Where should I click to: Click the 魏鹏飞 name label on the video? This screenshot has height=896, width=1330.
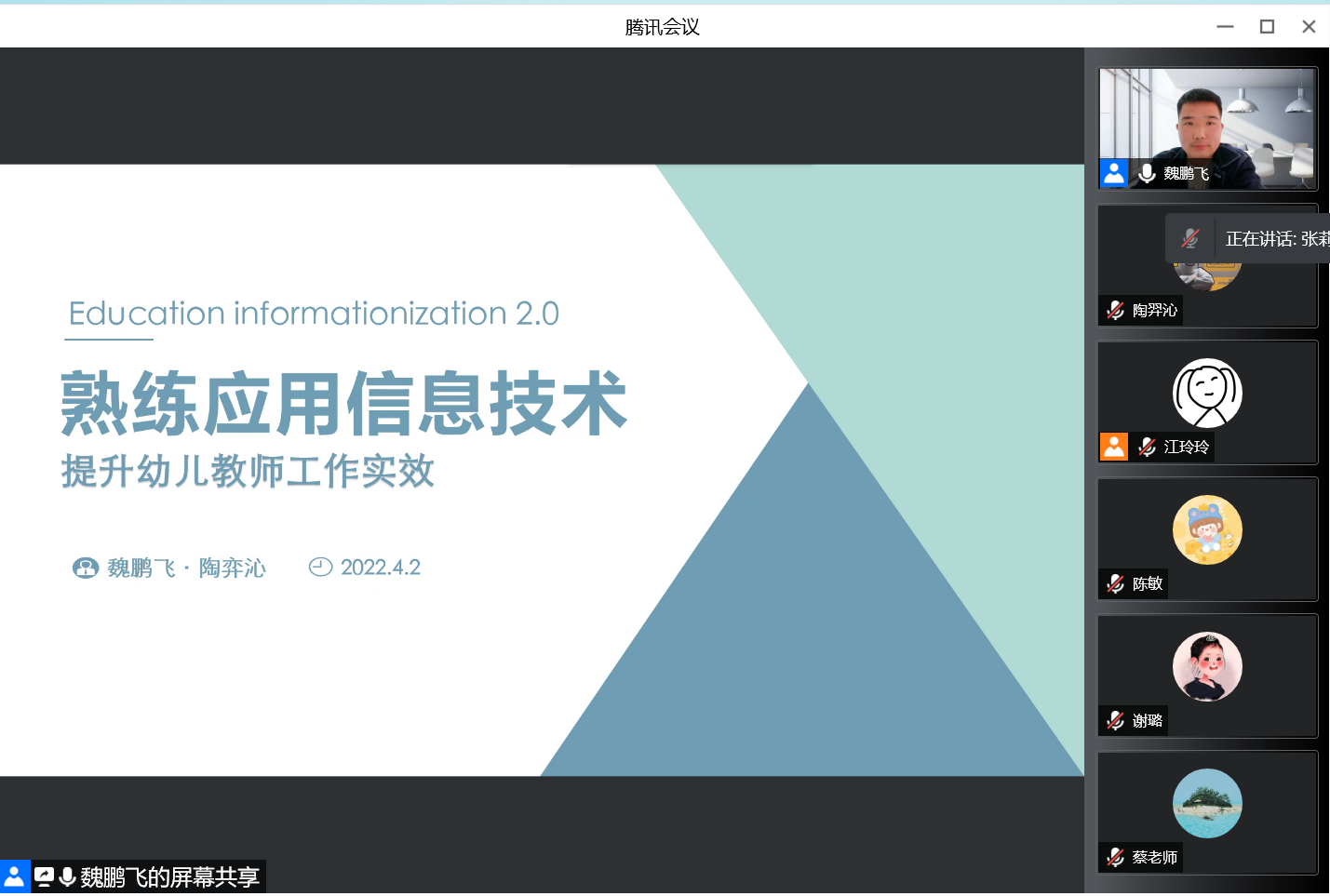point(1187,173)
